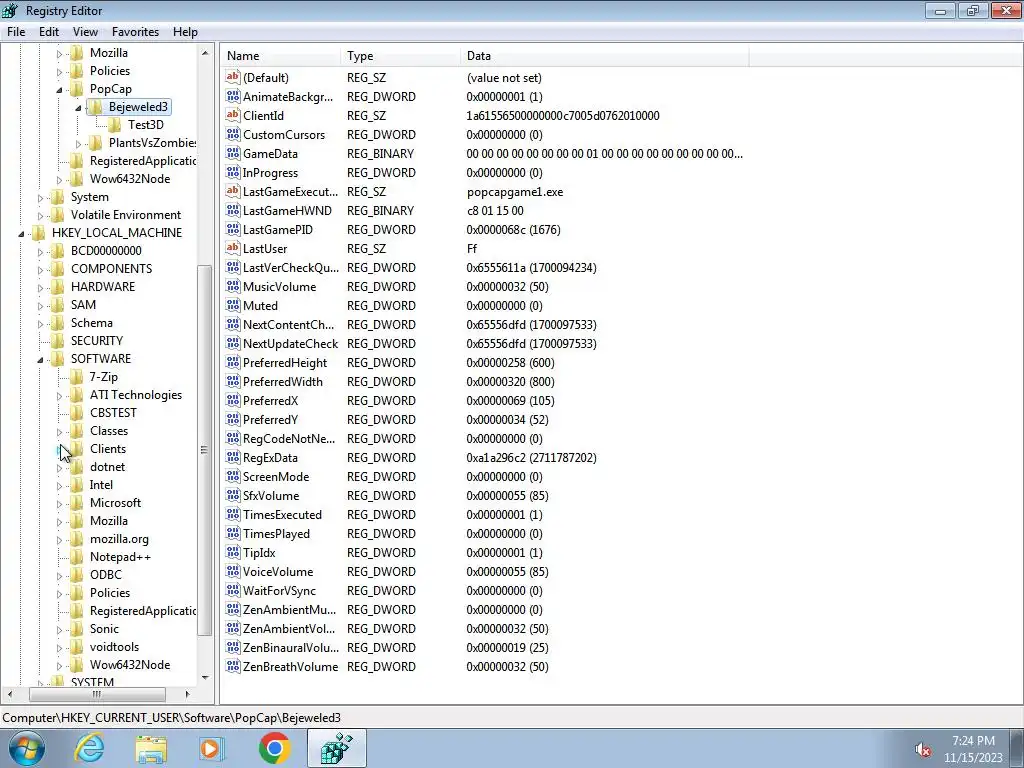This screenshot has width=1024, height=768.
Task: Open the Favorites menu
Action: 135,31
